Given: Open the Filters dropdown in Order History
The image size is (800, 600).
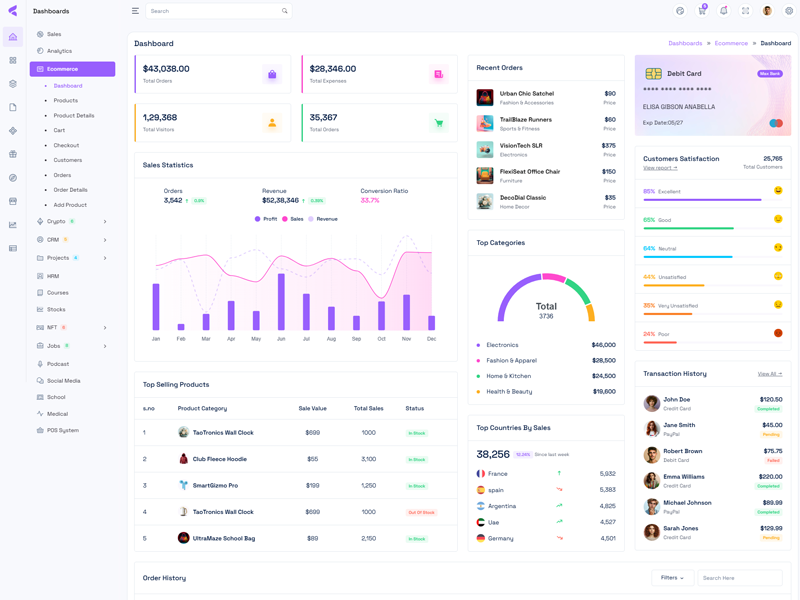Looking at the screenshot, I should coord(672,578).
